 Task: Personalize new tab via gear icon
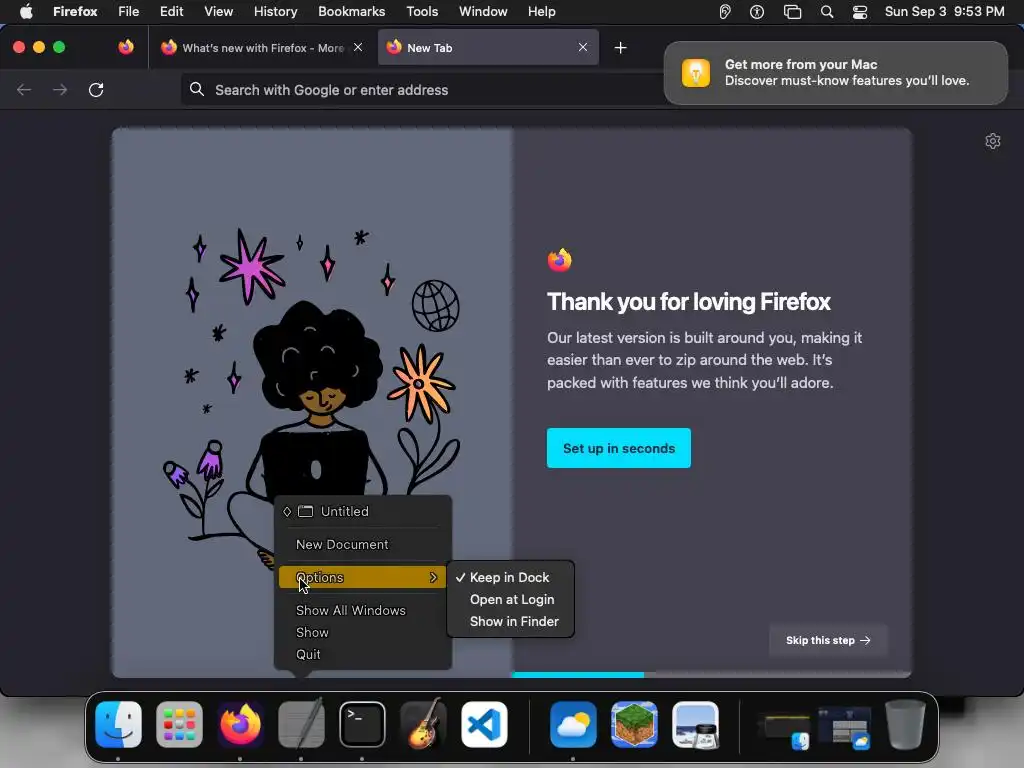pos(993,141)
